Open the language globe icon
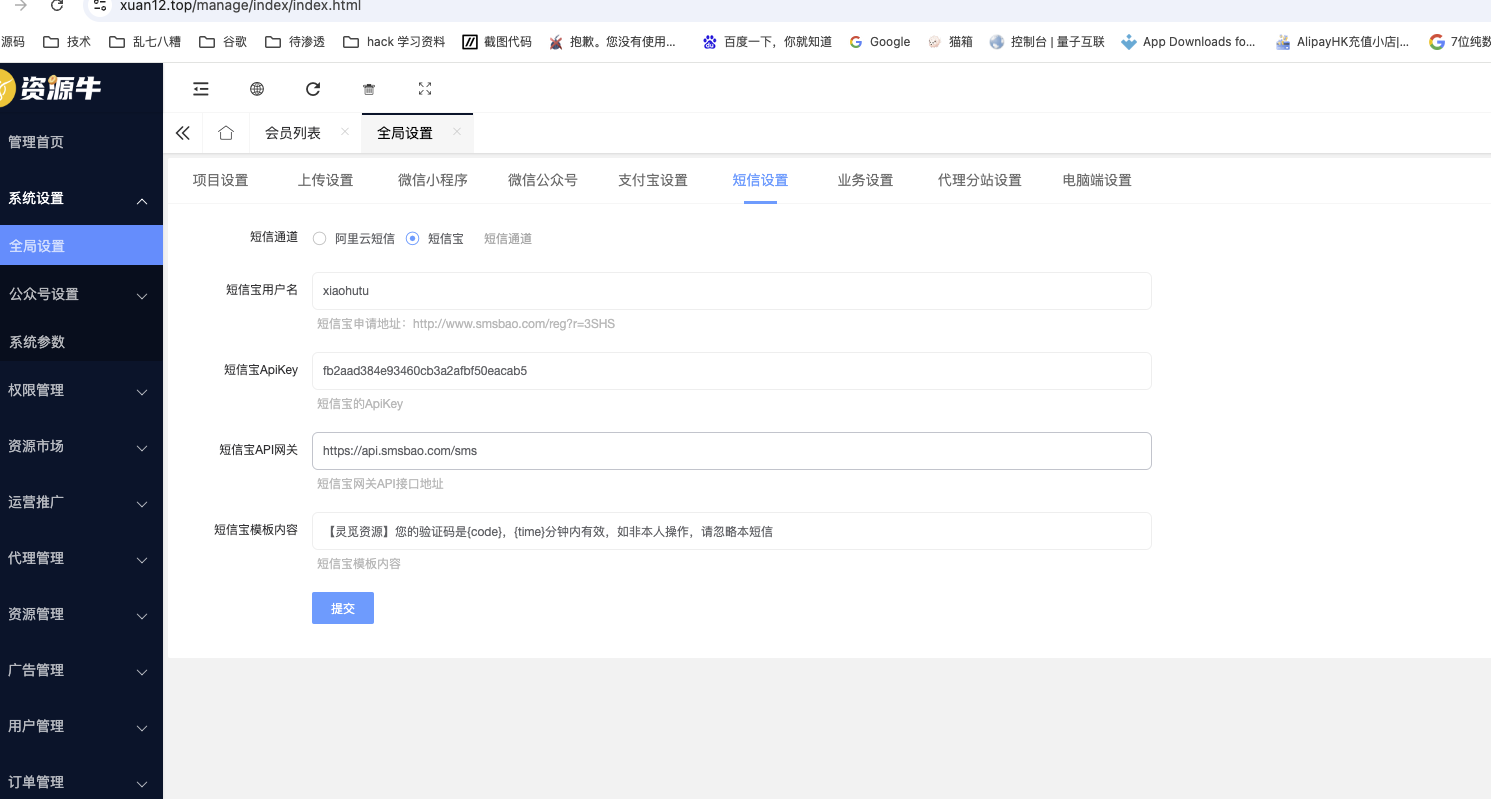The height and width of the screenshot is (799, 1491). click(x=257, y=89)
